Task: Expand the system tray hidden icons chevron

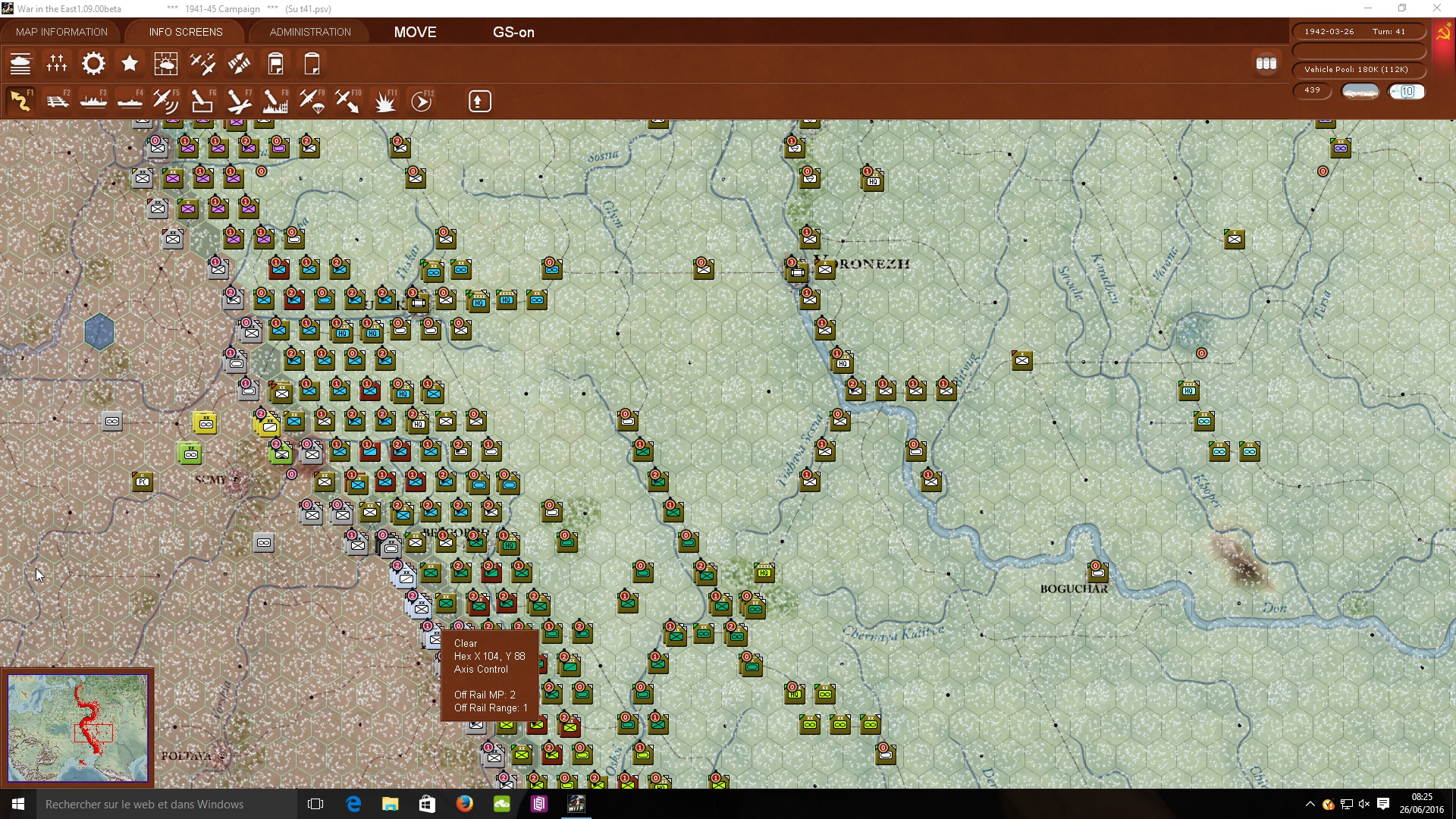Action: click(1310, 804)
